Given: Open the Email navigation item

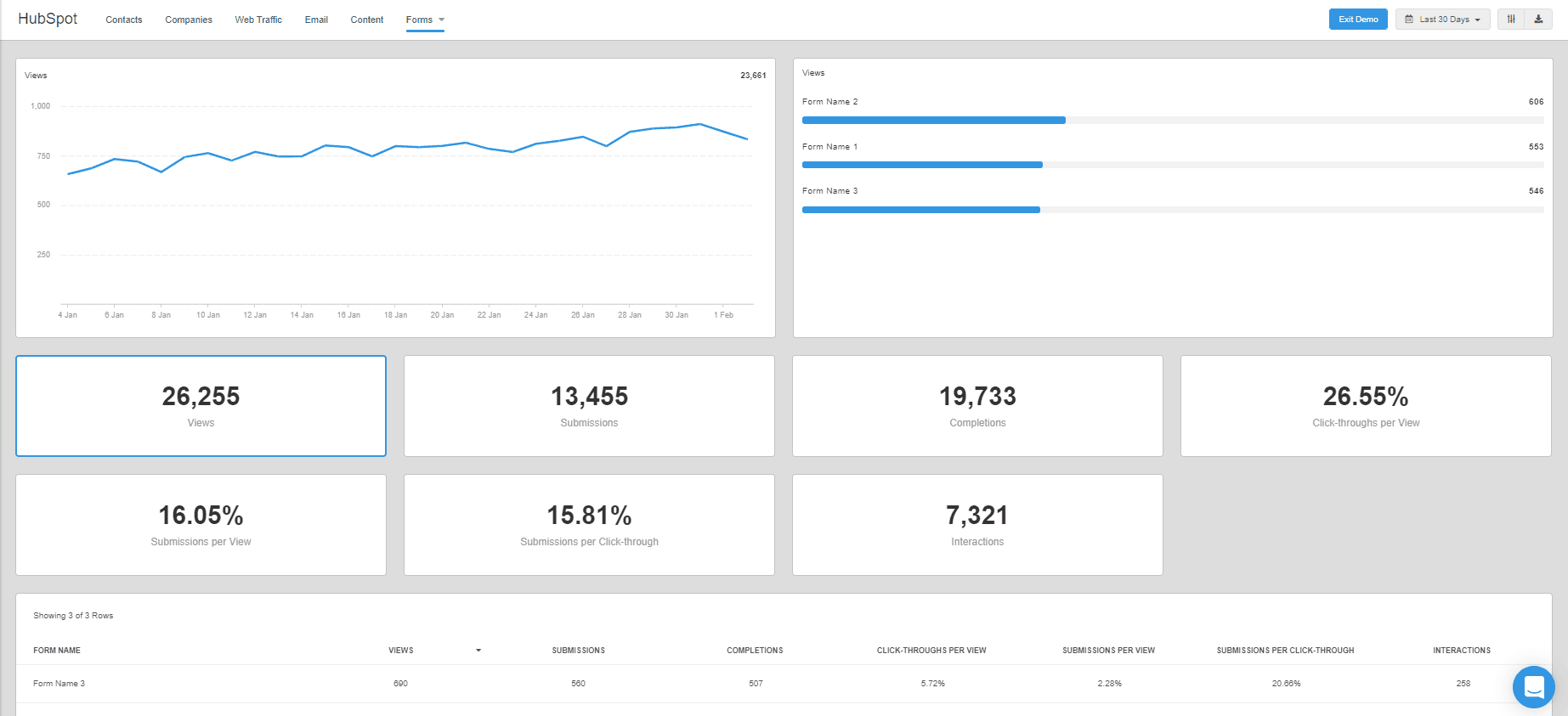Looking at the screenshot, I should click(316, 20).
